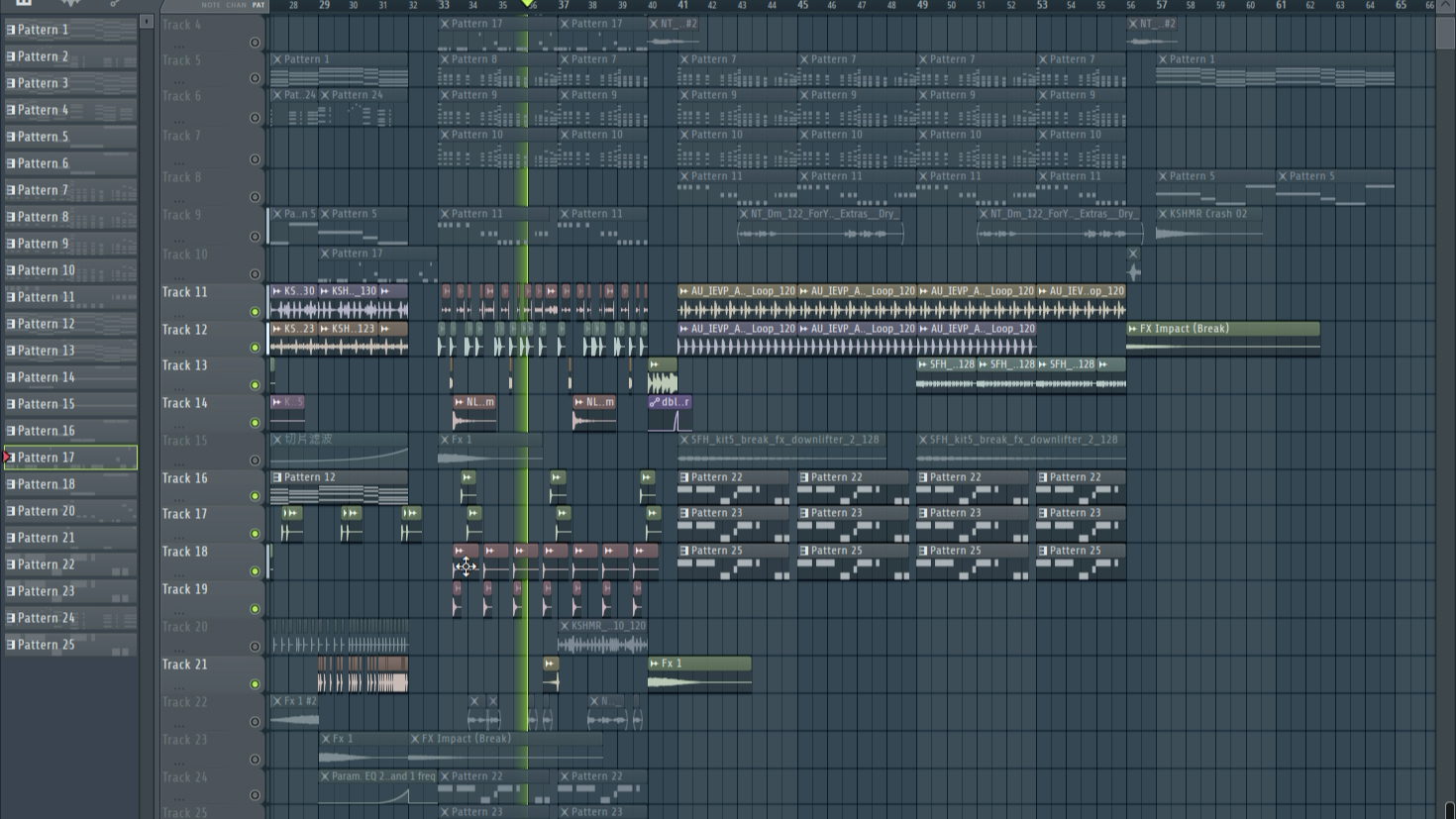The height and width of the screenshot is (819, 1456).
Task: Click bar 49 on the timeline ruler
Action: coord(922,5)
